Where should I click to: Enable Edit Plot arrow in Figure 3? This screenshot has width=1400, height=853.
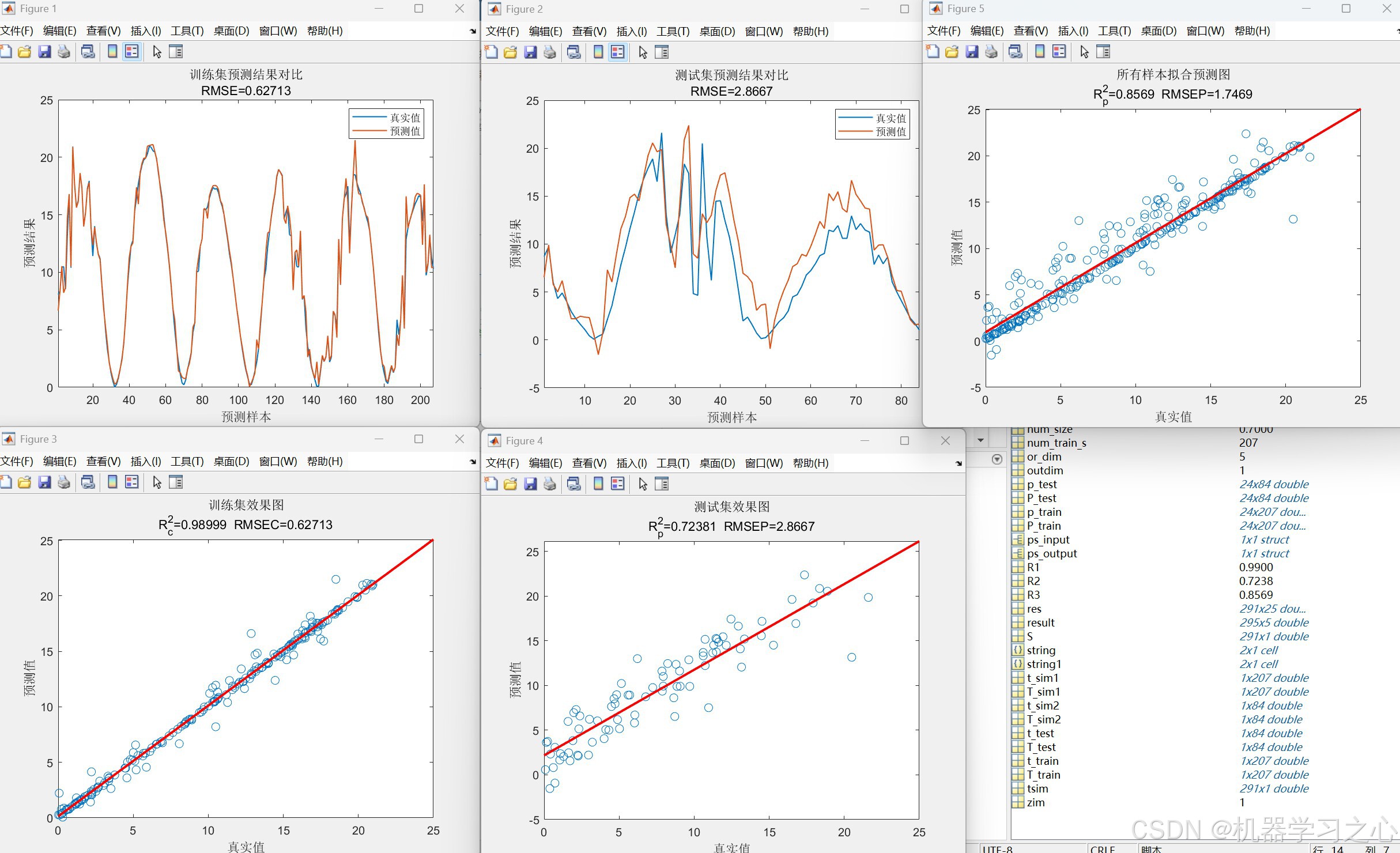tap(157, 482)
